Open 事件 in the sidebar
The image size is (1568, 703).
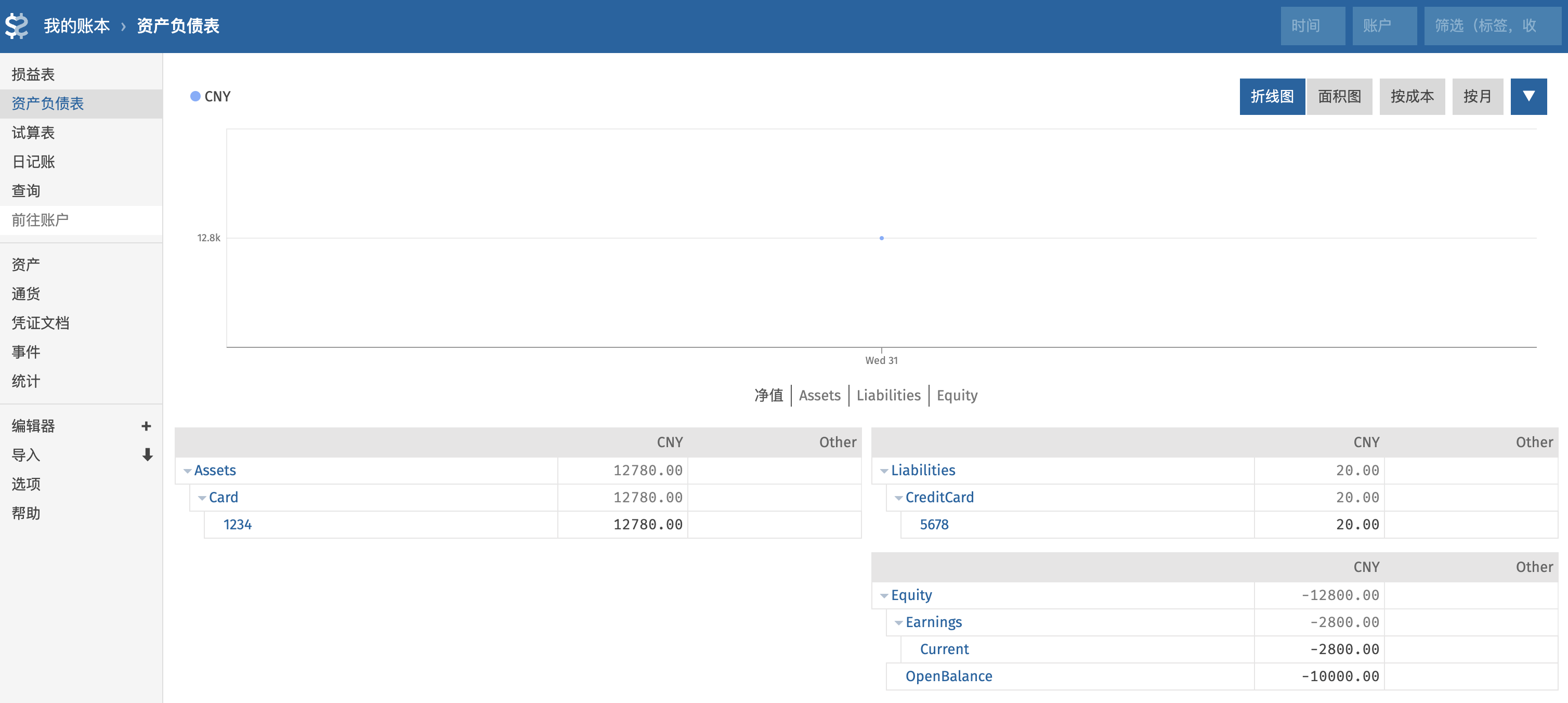[x=81, y=353]
